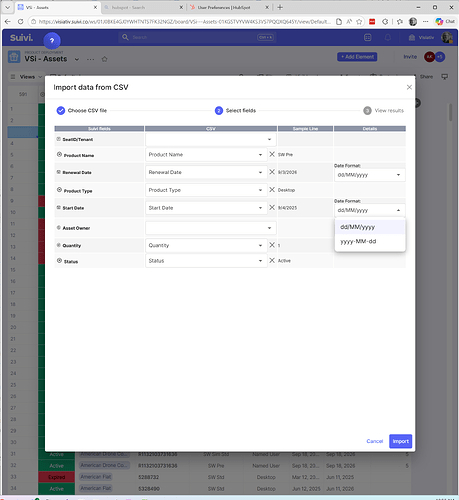Screen dimensions: 459x500
Task: Open the board more options ellipsis
Action: tap(90, 59)
